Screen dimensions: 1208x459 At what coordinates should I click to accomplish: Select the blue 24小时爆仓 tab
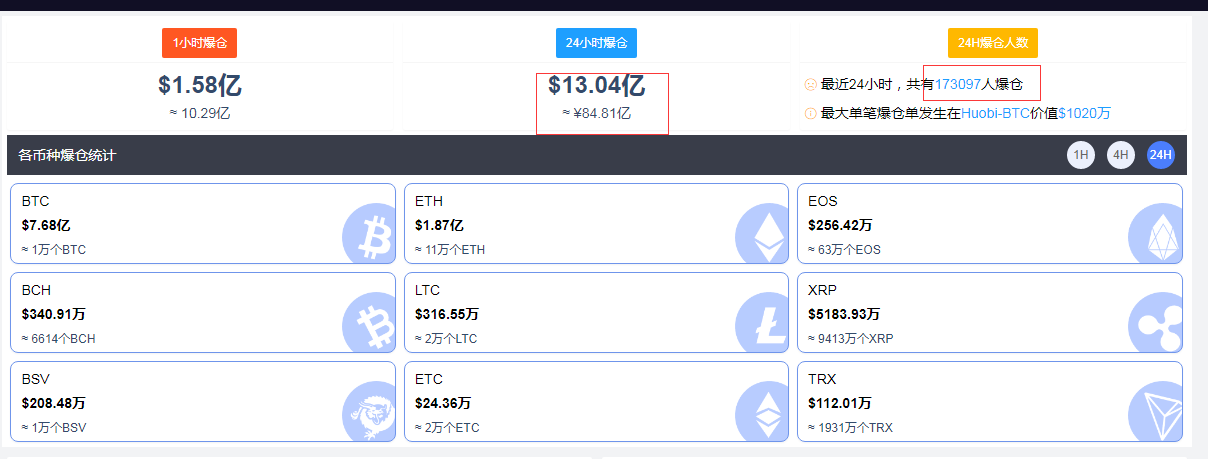(x=596, y=43)
